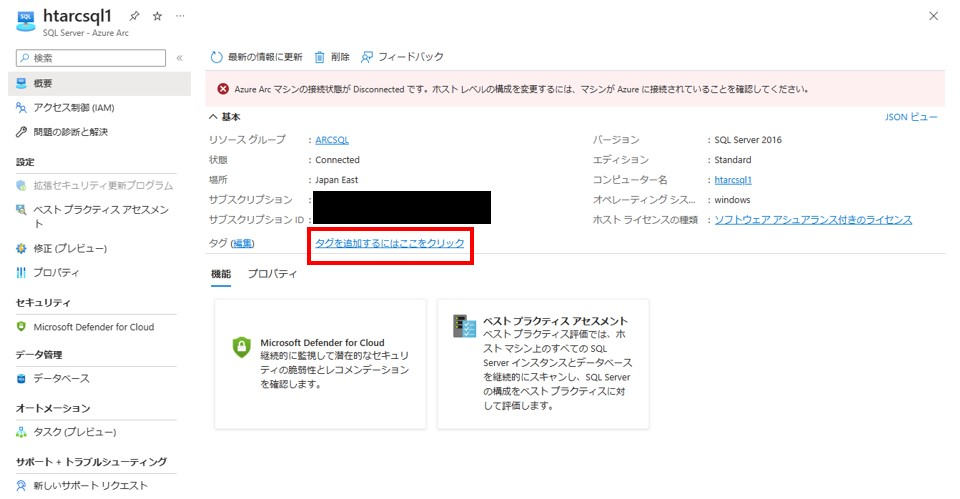Click タグを追加するにはここをクリック link
This screenshot has width=960, height=499.
pos(390,243)
